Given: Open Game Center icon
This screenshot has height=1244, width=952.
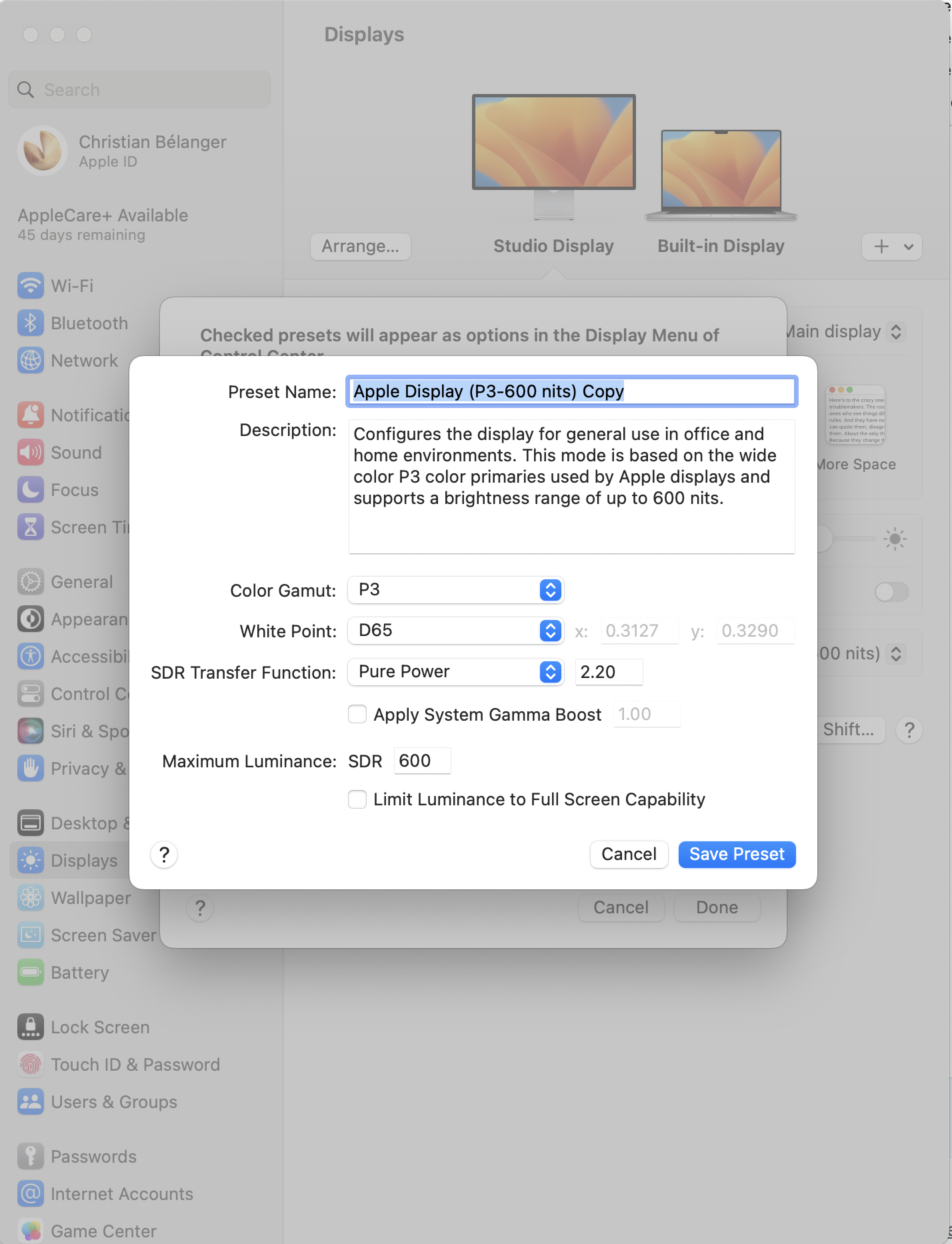Looking at the screenshot, I should (31, 1231).
